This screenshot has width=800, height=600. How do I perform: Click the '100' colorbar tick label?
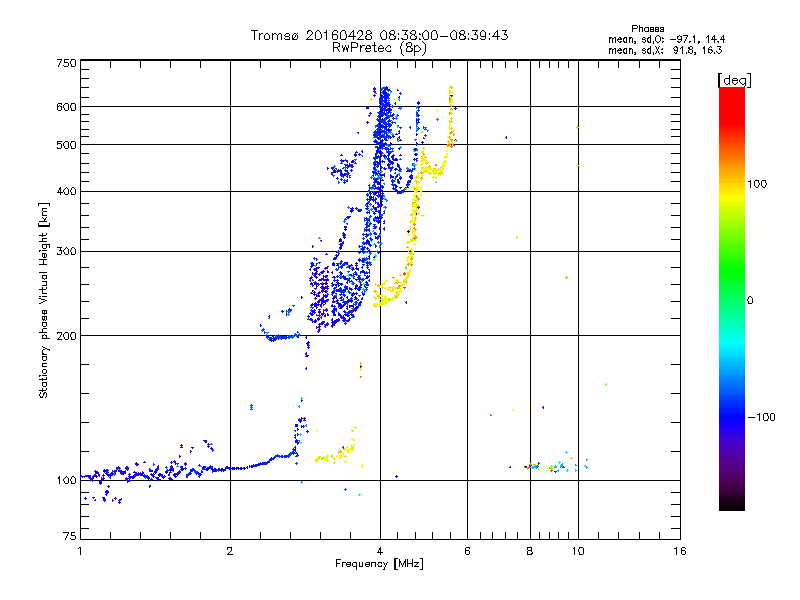pyautogui.click(x=757, y=184)
